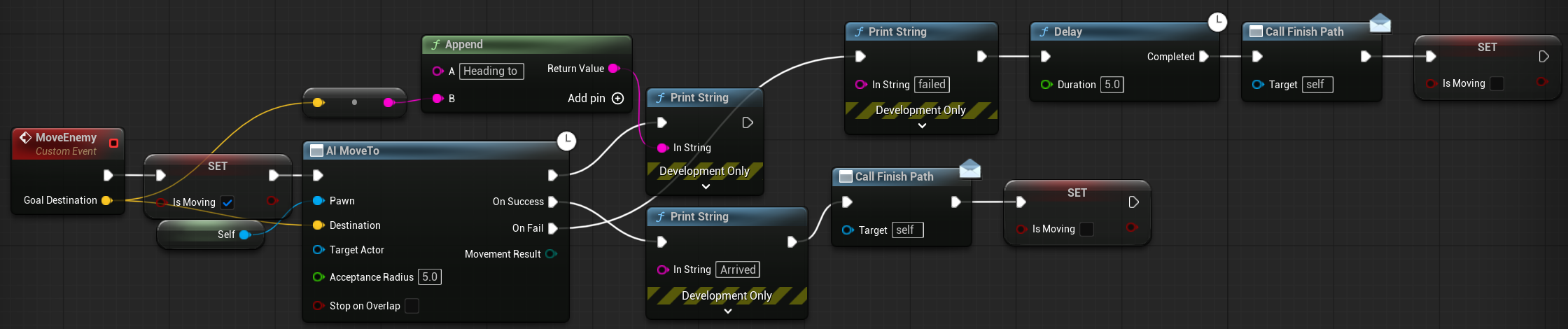Screen dimensions: 1568x329
Task: Click the AI MoveTo node title bar
Action: click(434, 150)
